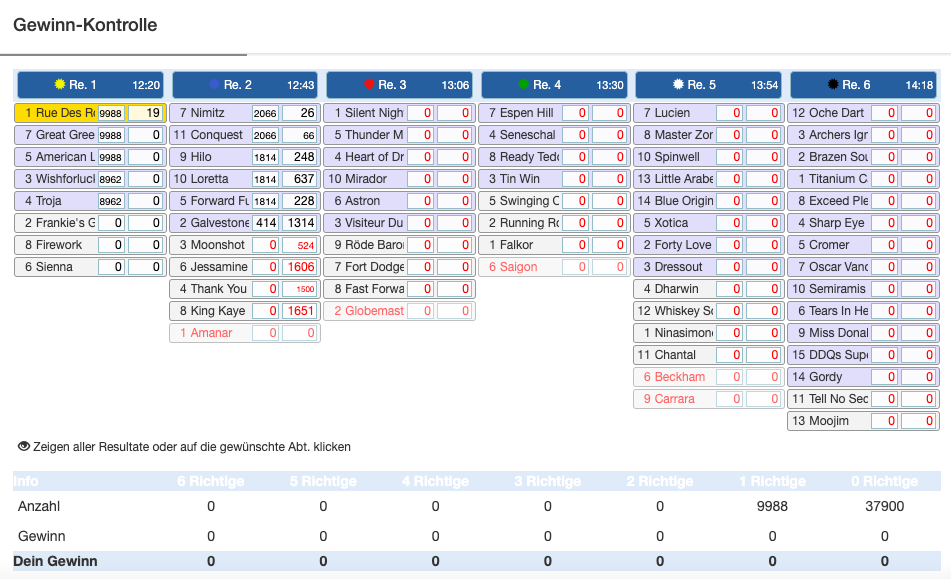Screen dimensions: 951x579
Task: Select horse 11 Chantal
Action: 709,355
